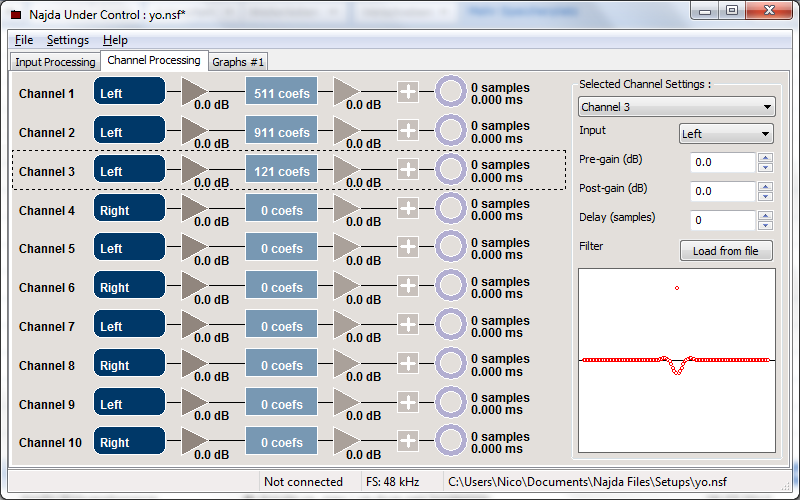
Task: Click the post-gain triangle on Channel 3
Action: click(346, 169)
